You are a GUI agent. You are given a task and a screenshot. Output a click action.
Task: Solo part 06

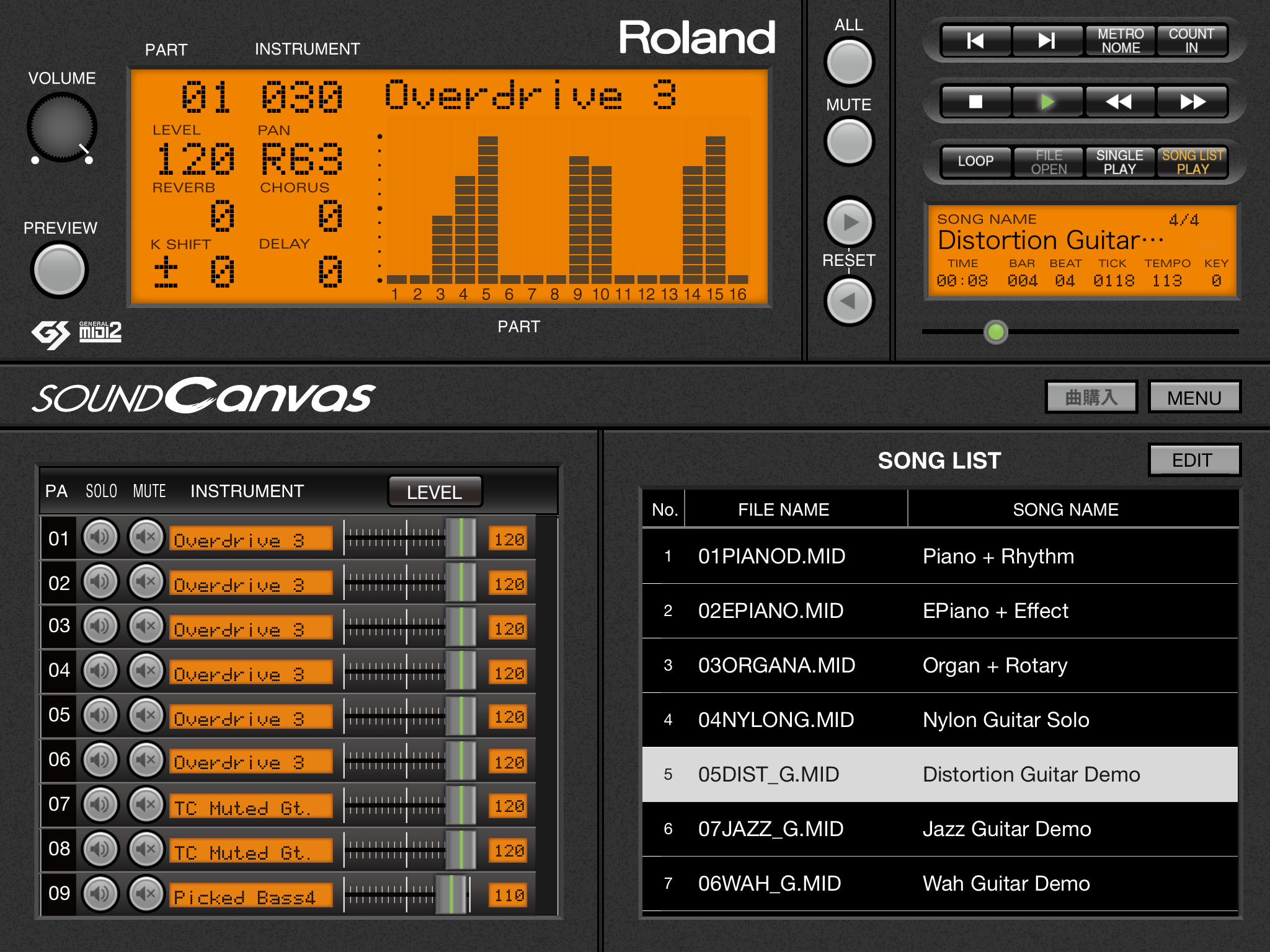pyautogui.click(x=100, y=760)
